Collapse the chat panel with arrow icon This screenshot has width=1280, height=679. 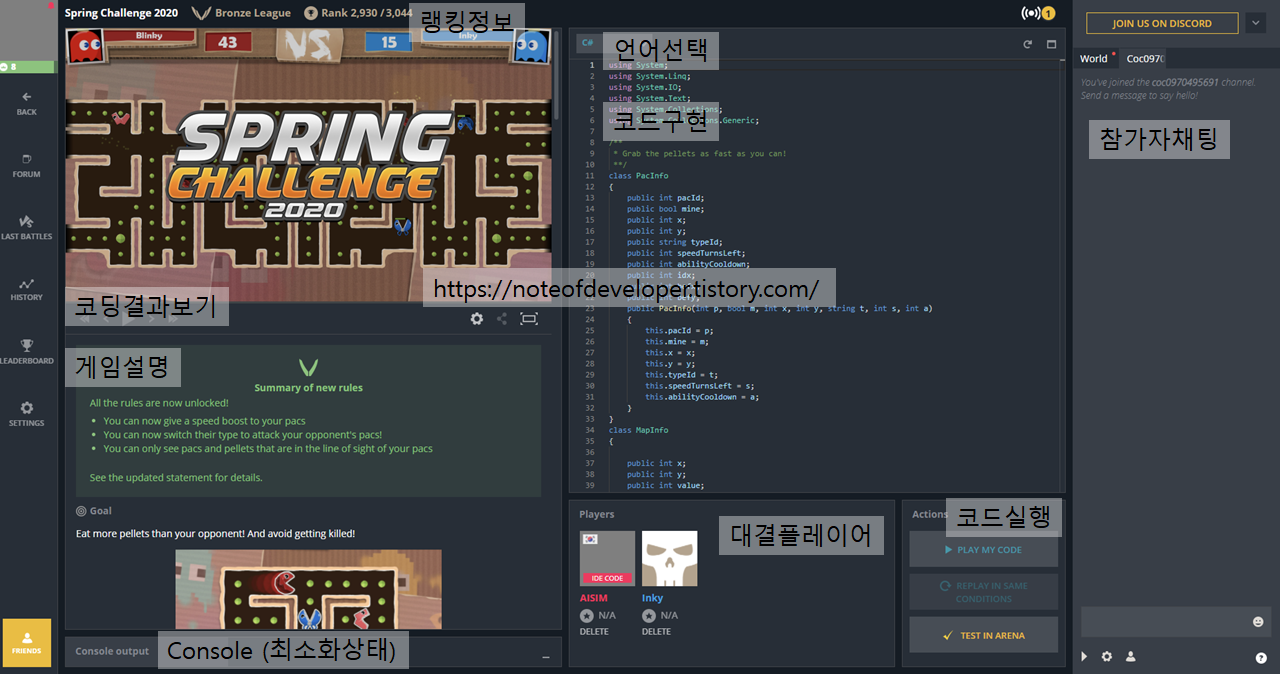tap(1084, 657)
